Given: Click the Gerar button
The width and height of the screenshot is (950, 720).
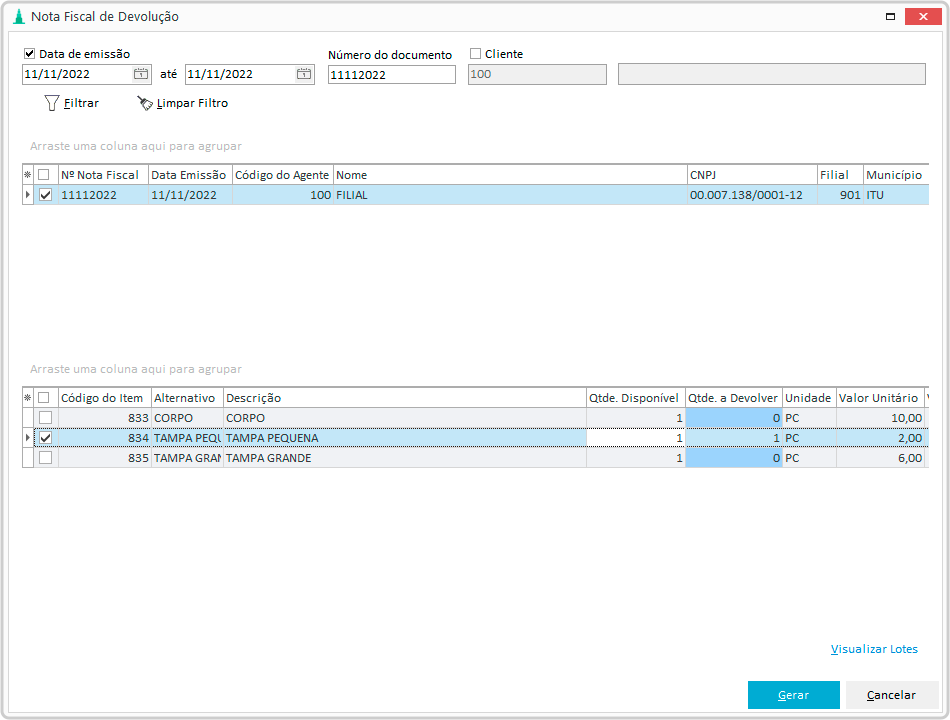Looking at the screenshot, I should 793,695.
